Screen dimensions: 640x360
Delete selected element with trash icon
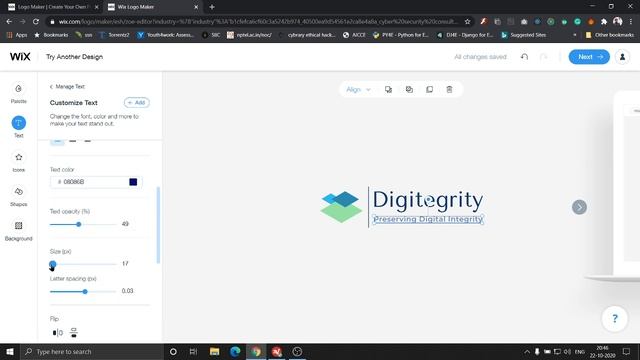pos(449,89)
